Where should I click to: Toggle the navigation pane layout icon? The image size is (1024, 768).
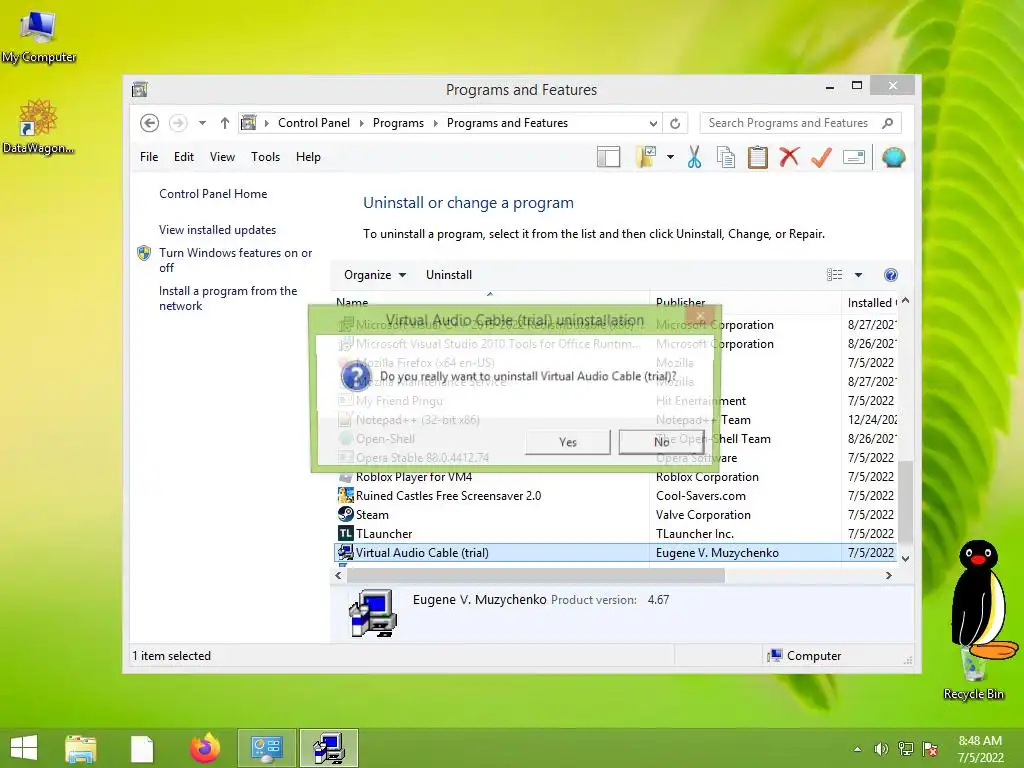pos(608,157)
